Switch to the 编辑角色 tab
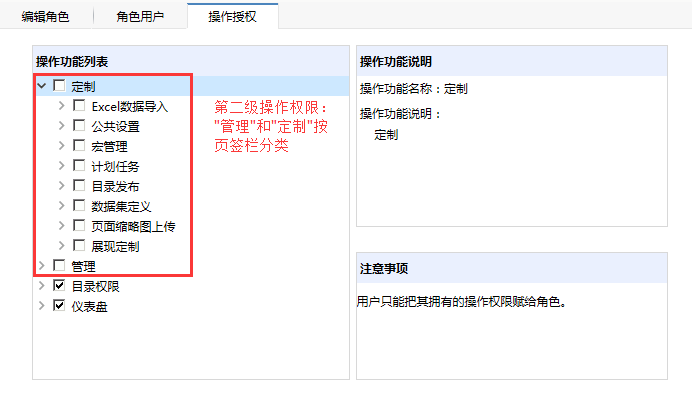Viewport: 692px width, 400px height. [45, 17]
